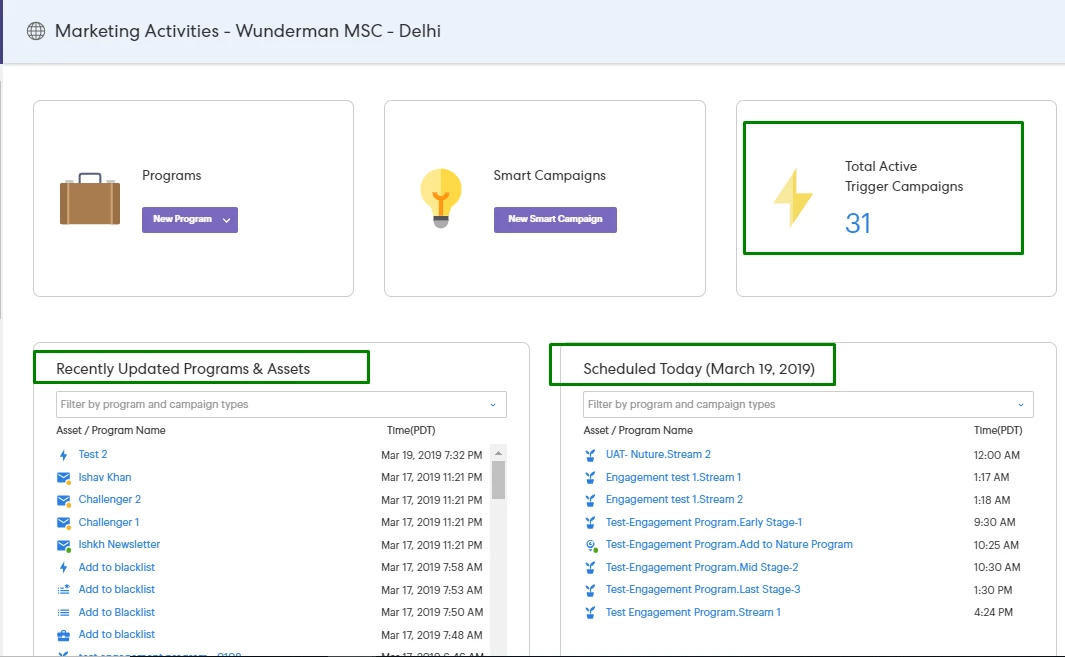Image resolution: width=1065 pixels, height=657 pixels.
Task: Click the lightning bolt trigger campaigns icon
Action: [x=793, y=198]
